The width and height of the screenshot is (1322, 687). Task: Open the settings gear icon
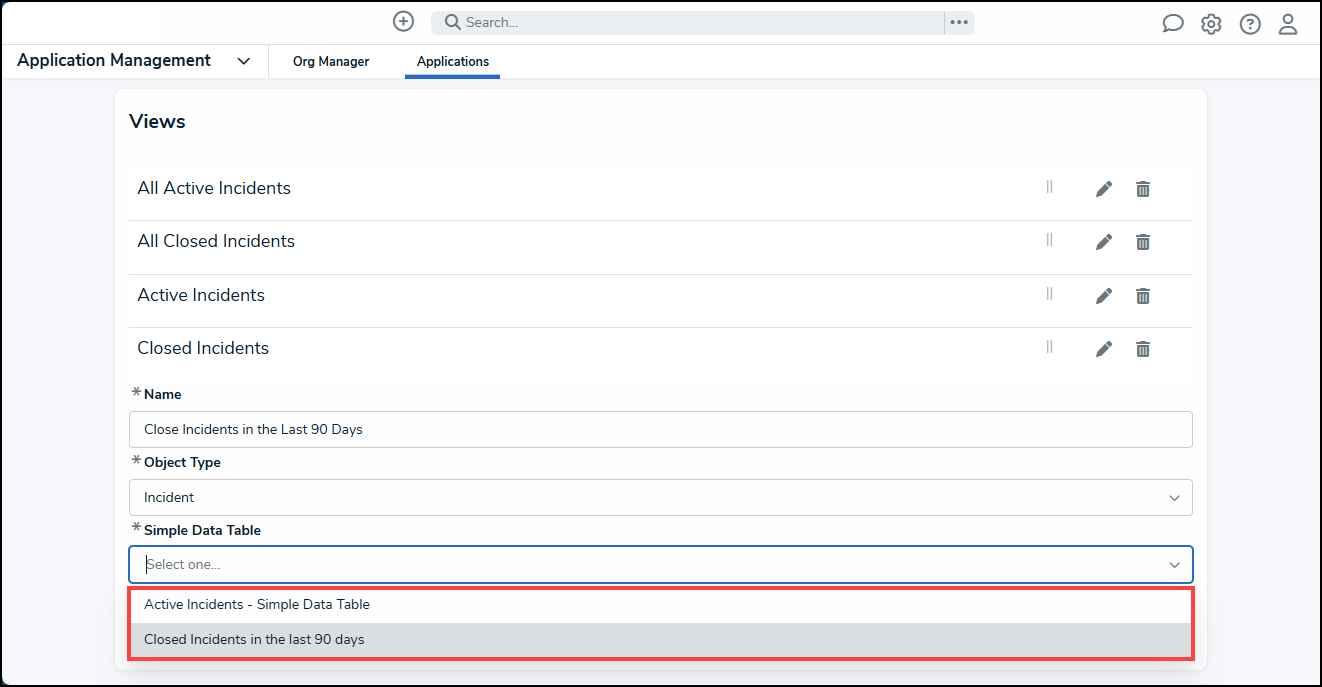click(1211, 24)
